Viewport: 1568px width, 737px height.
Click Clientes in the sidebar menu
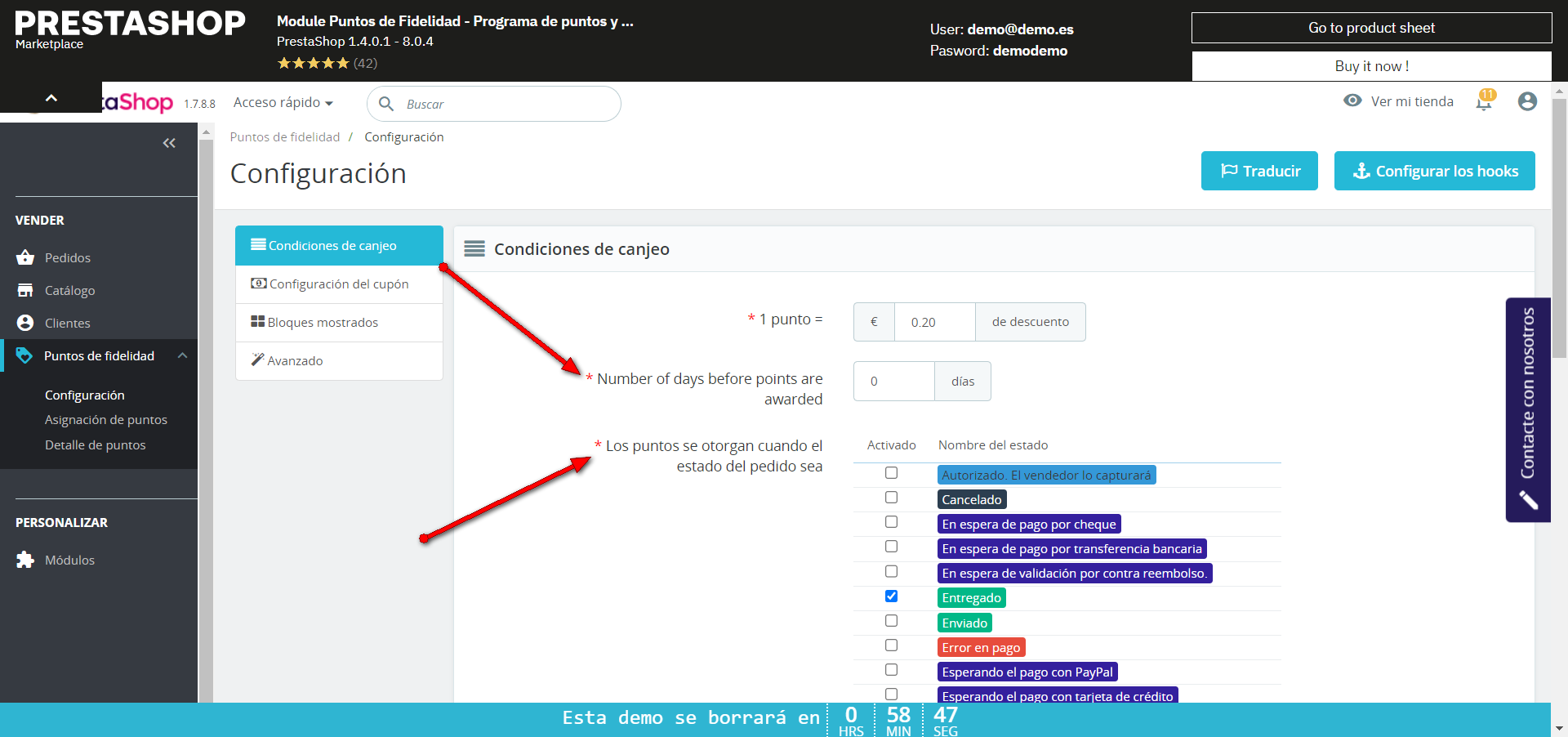68,323
